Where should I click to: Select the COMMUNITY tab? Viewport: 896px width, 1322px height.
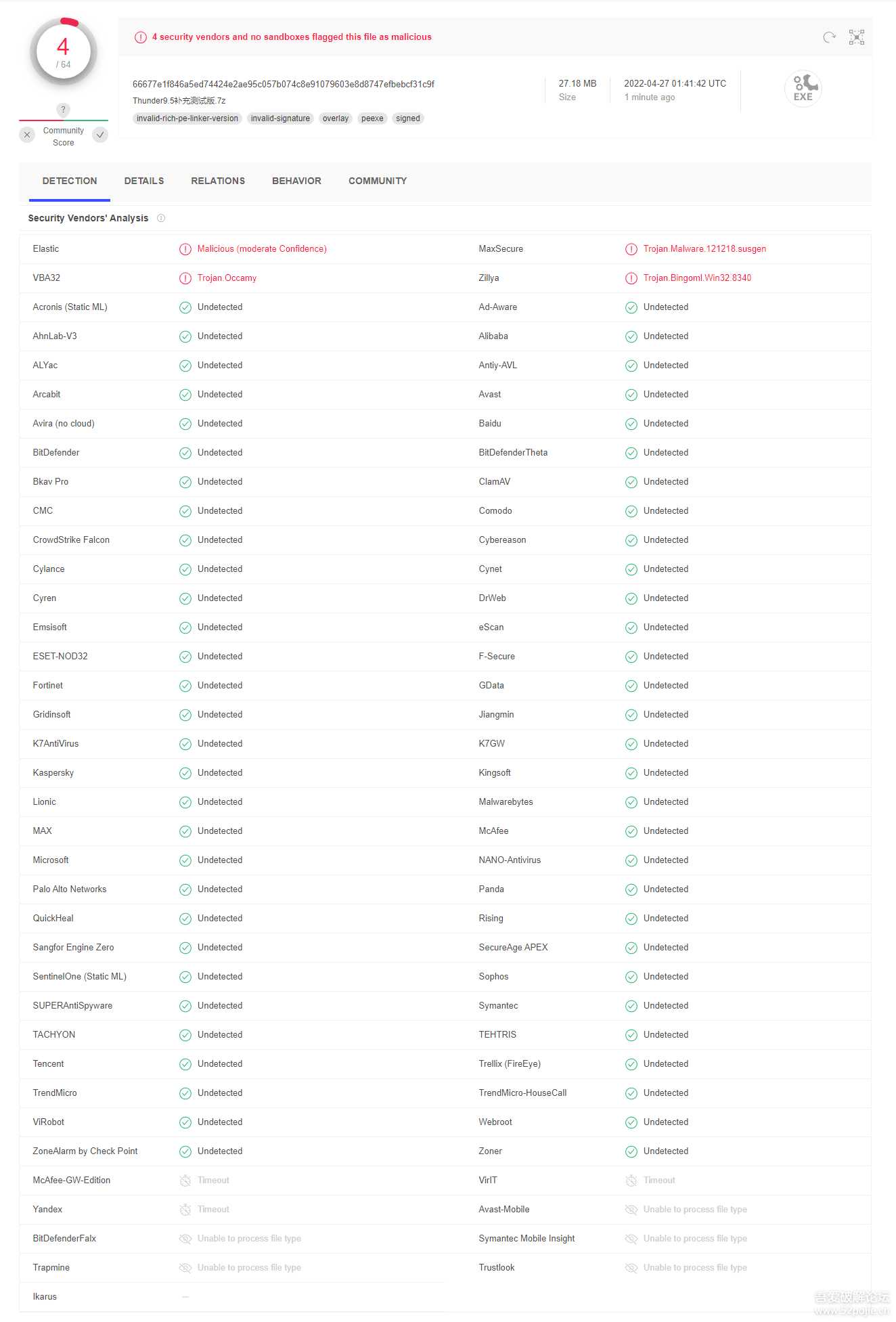(x=378, y=181)
